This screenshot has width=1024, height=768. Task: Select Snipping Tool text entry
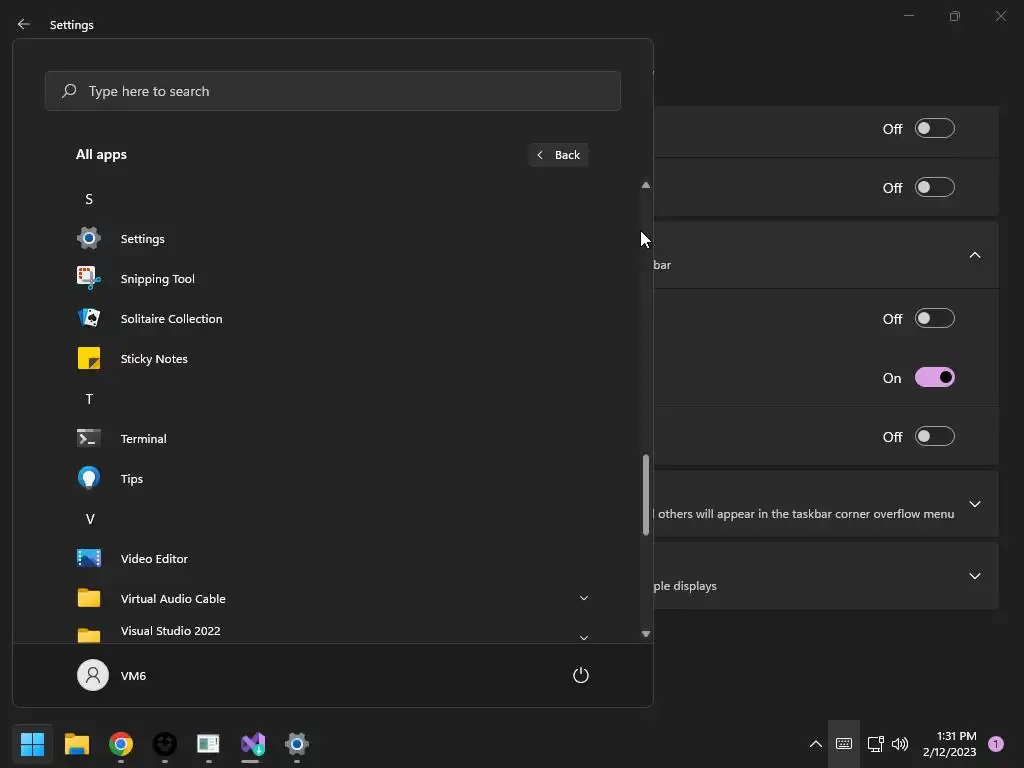157,279
